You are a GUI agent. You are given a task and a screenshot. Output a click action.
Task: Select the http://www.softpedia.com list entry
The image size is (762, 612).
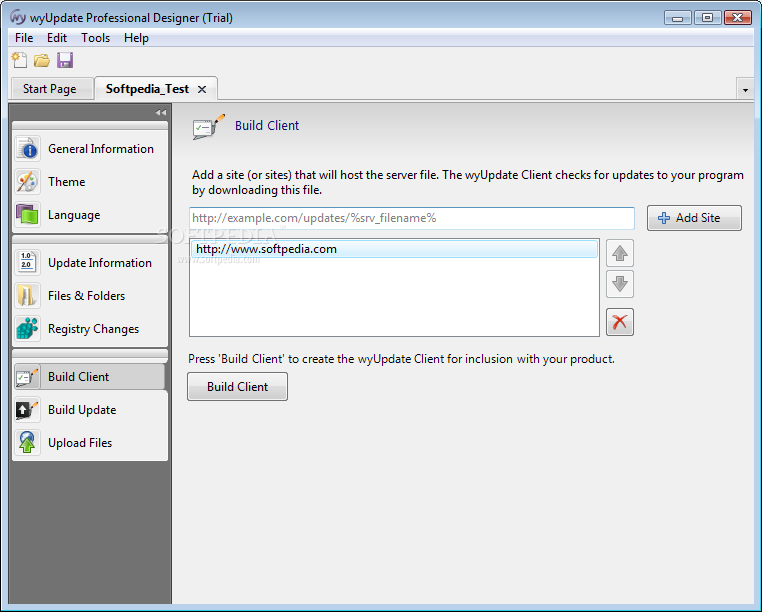(x=394, y=249)
